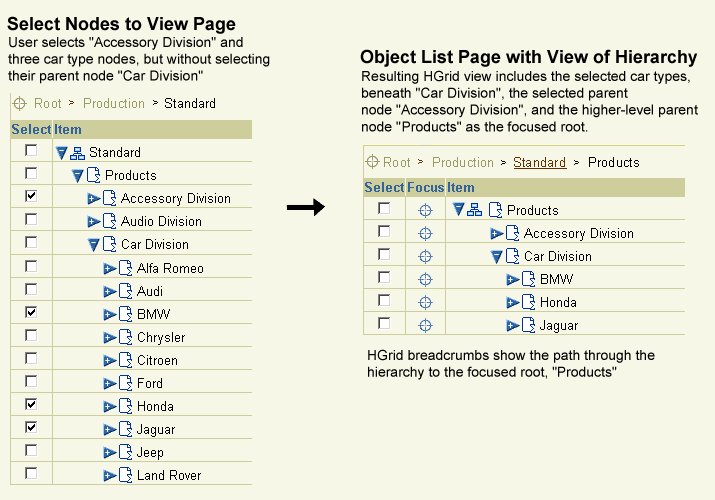Expand the Land Rover node
The height and width of the screenshot is (500, 715).
109,476
